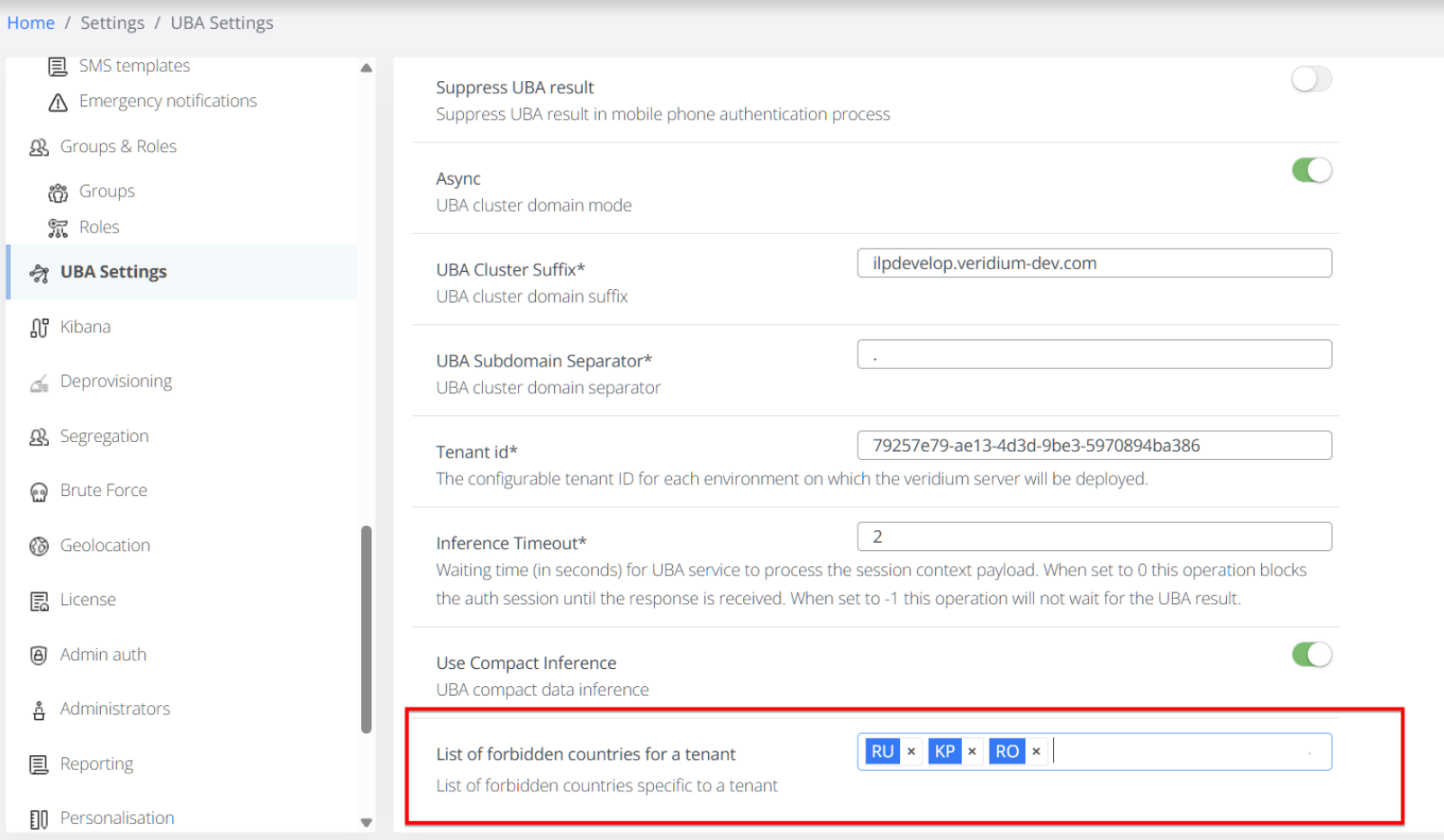Click the Tenant id input field

coord(1094,446)
